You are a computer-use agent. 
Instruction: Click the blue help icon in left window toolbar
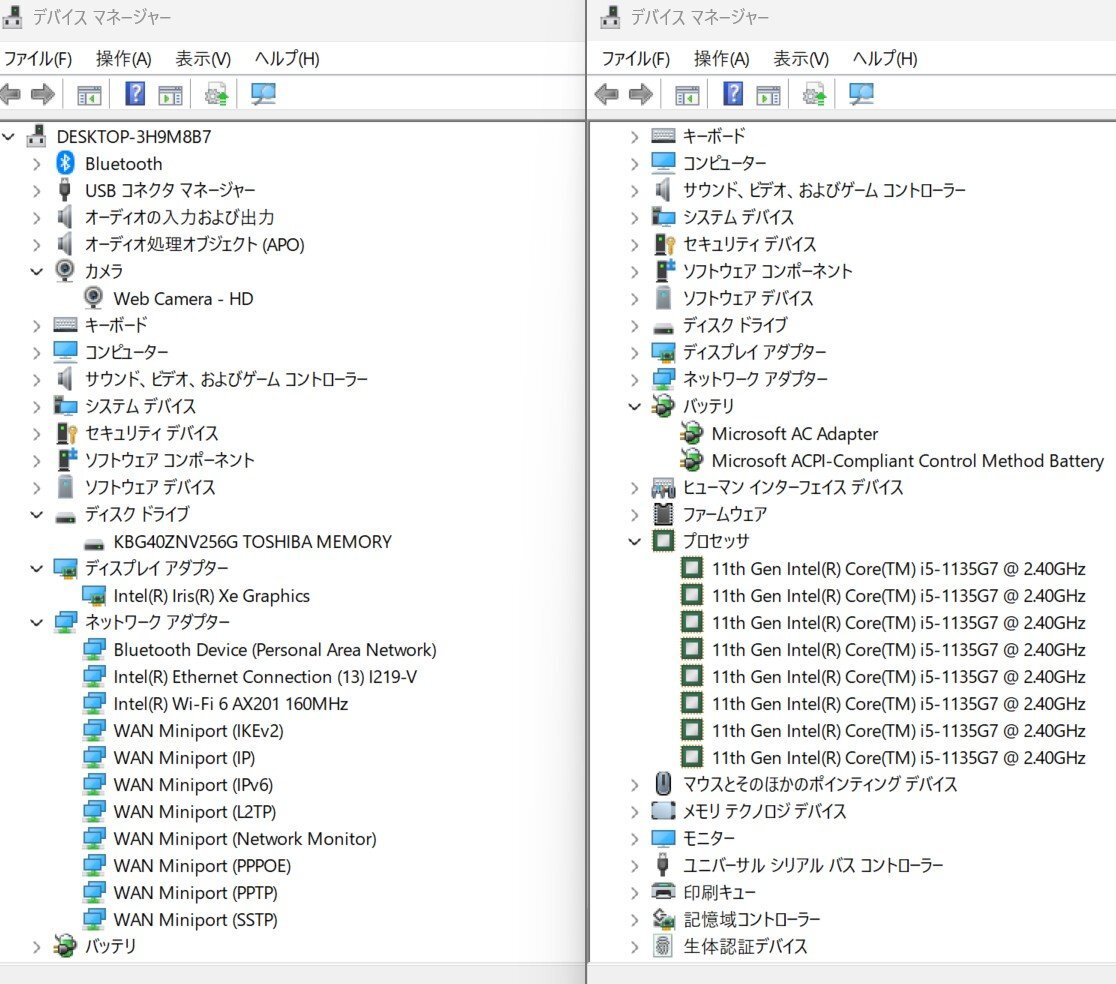[135, 94]
